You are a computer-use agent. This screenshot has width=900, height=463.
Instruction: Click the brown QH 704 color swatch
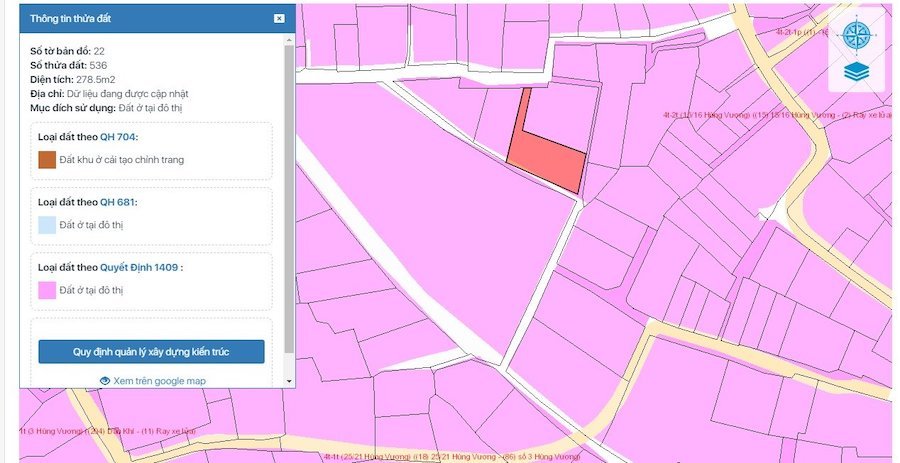[47, 159]
